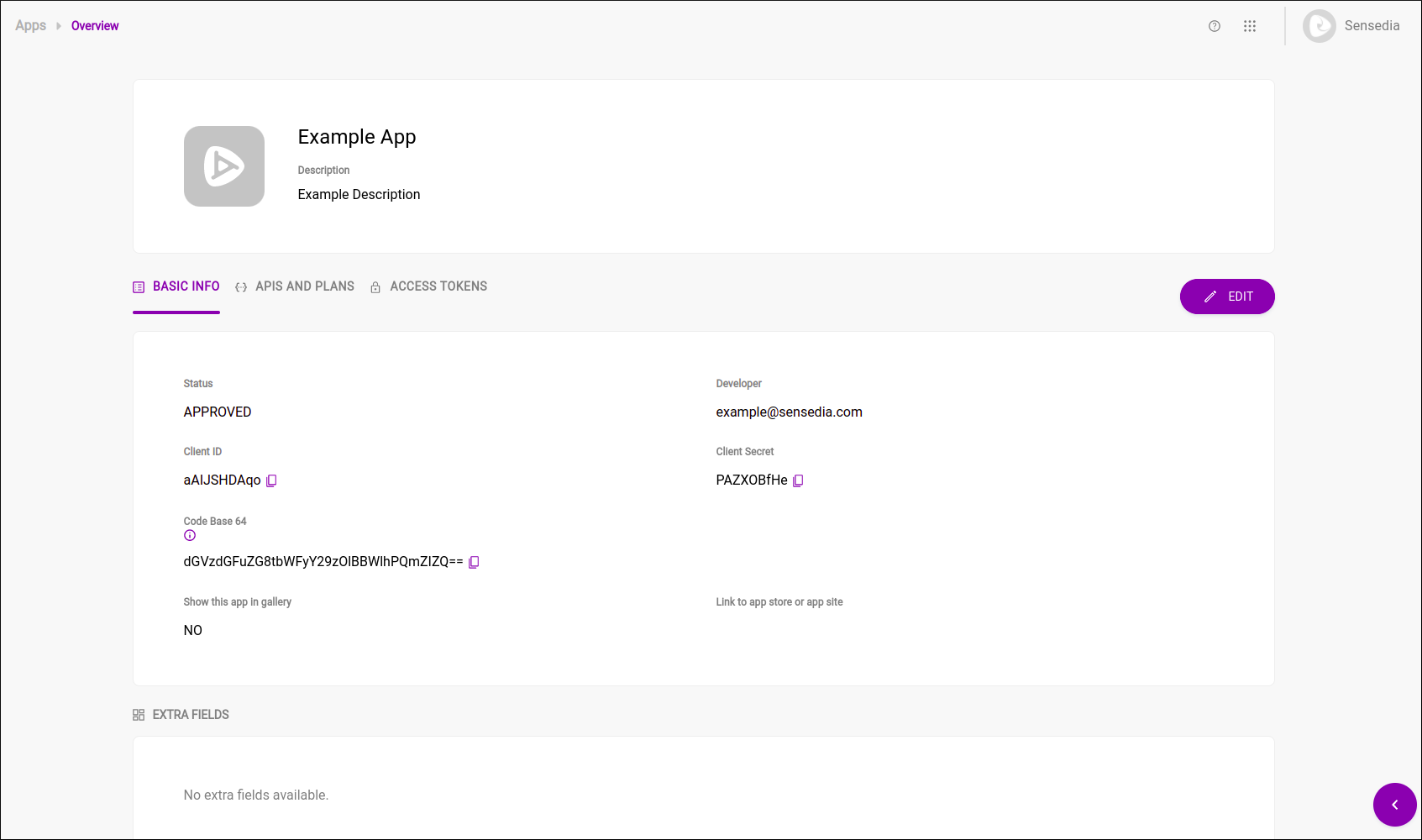Open the help question mark icon
Screen dimensions: 1422x840
click(1215, 26)
